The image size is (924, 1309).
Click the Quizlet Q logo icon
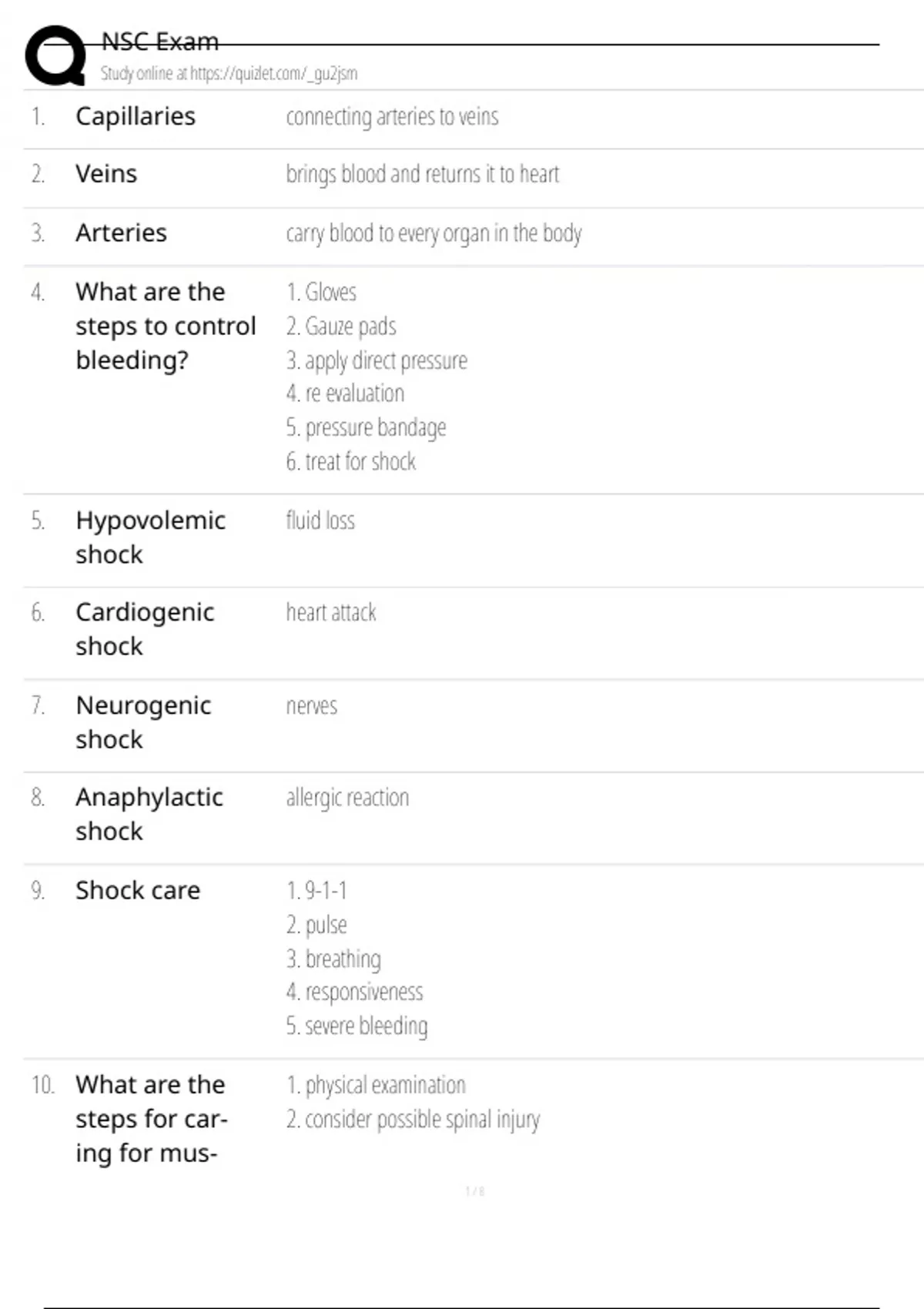tap(55, 55)
